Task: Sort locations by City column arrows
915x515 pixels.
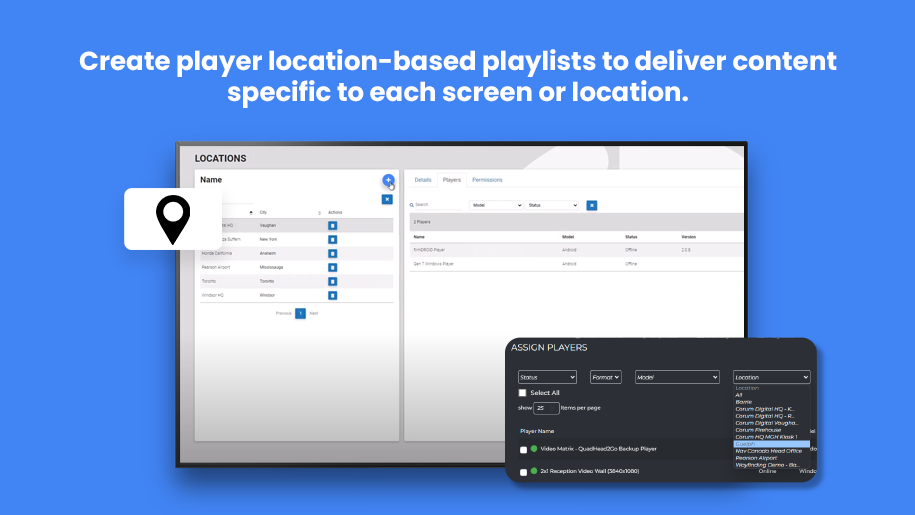Action: click(x=319, y=213)
